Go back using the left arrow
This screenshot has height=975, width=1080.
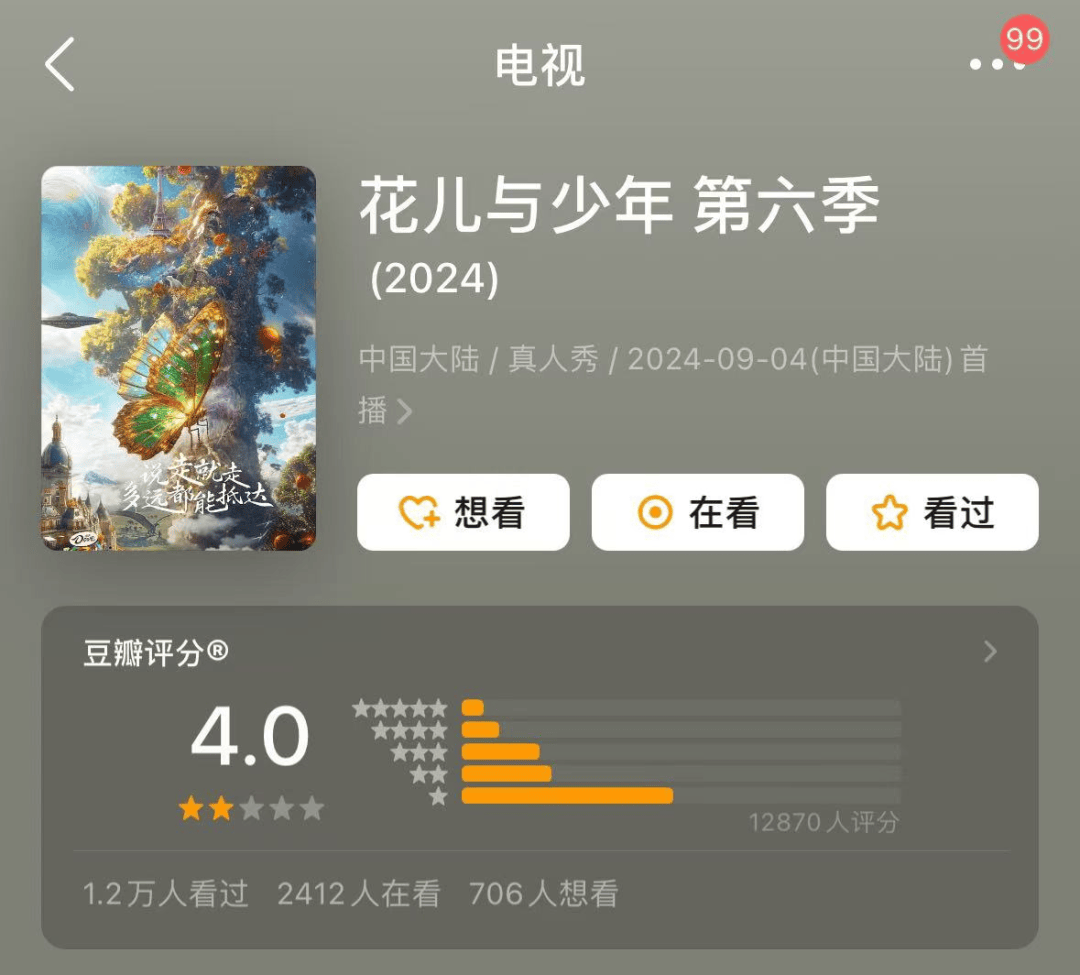[60, 64]
